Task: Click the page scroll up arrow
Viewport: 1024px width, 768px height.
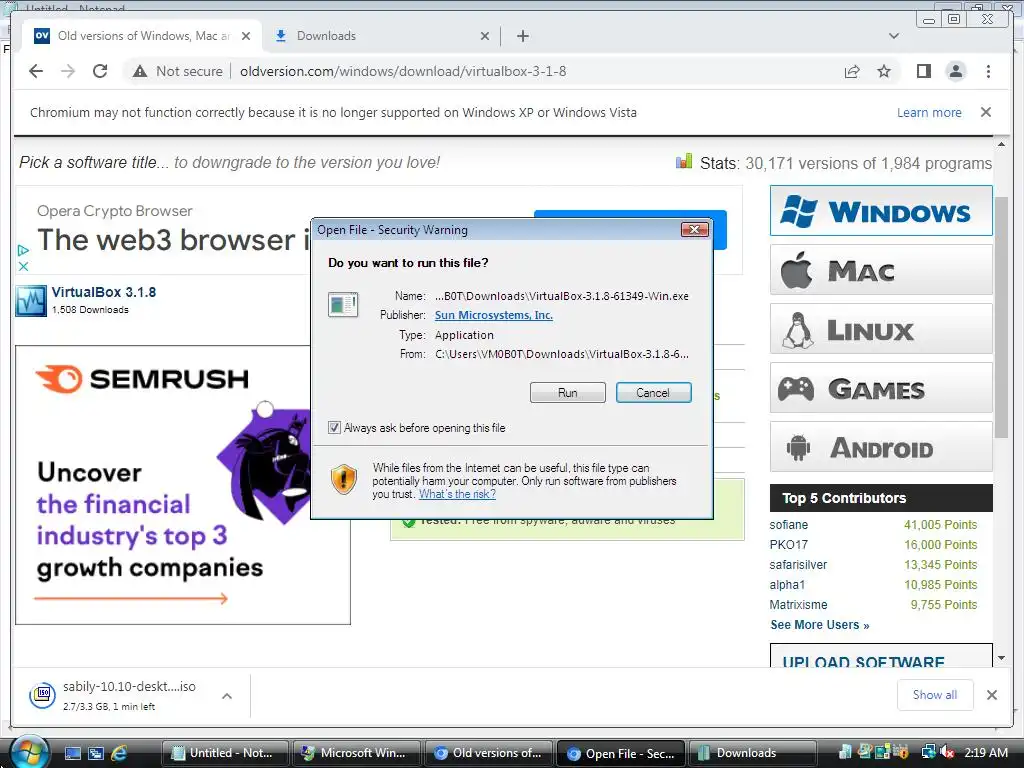Action: pyautogui.click(x=1001, y=144)
